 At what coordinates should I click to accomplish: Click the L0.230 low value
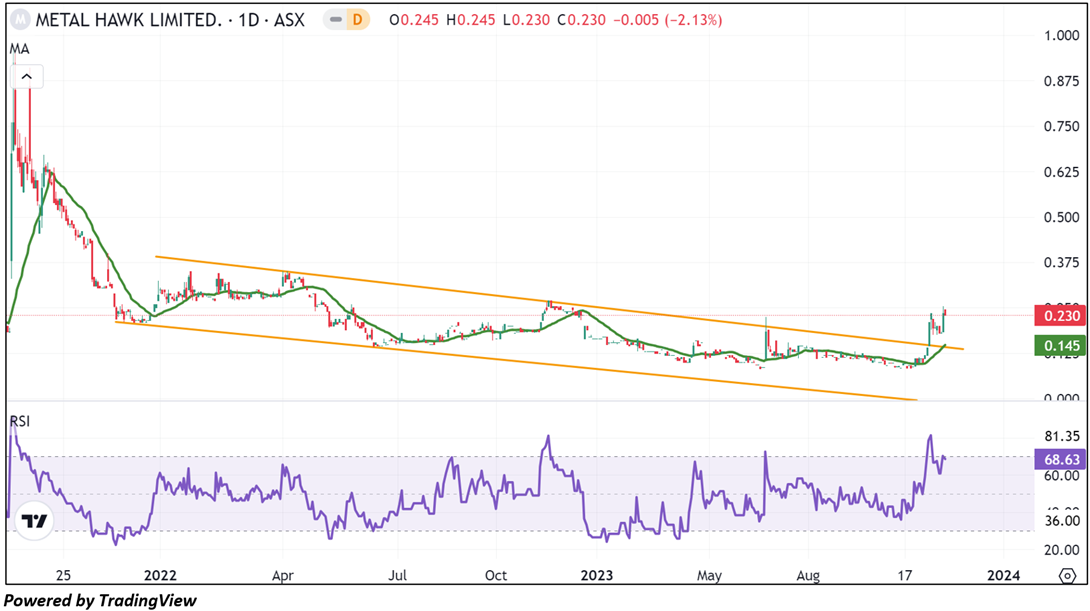click(x=526, y=20)
